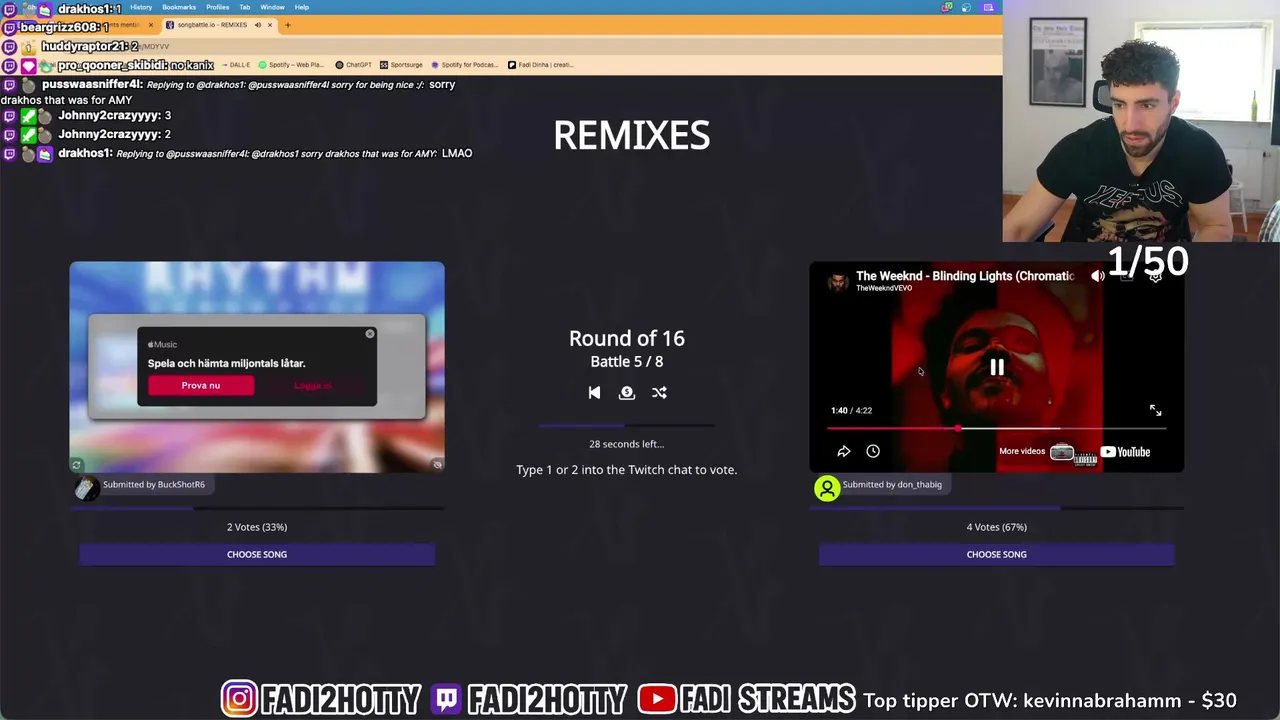
Task: Click the shuffle icon under Battle 5 / 8
Action: 659,393
